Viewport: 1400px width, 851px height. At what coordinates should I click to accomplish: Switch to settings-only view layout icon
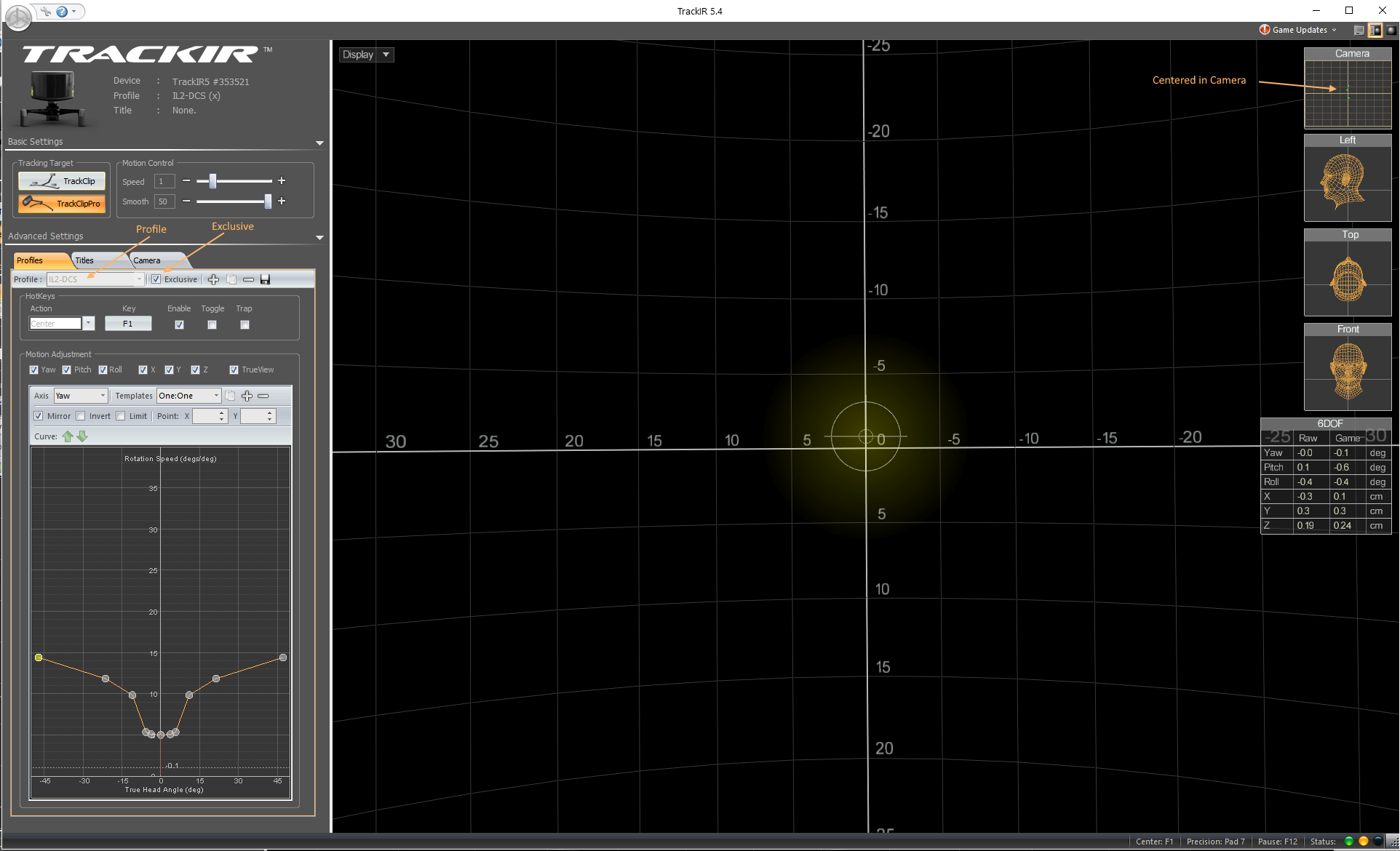pyautogui.click(x=1359, y=30)
